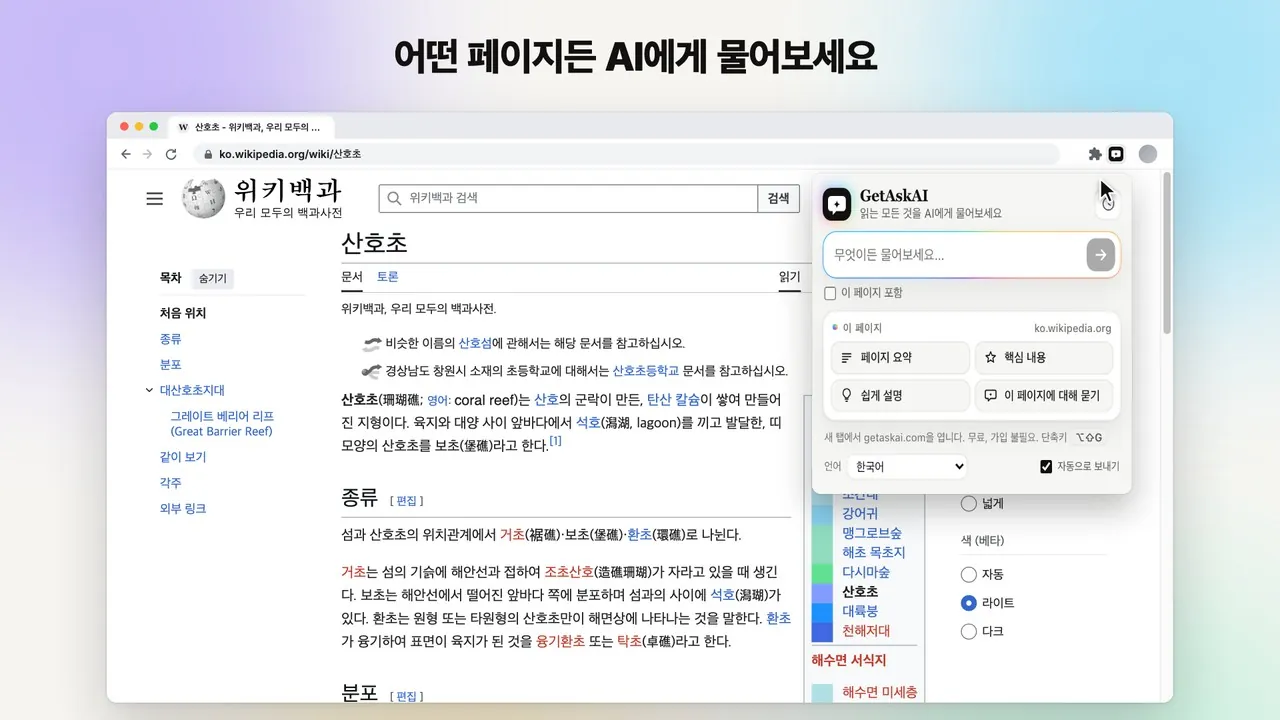The width and height of the screenshot is (1280, 720).
Task: Open the 한국어 language dropdown
Action: pos(907,466)
